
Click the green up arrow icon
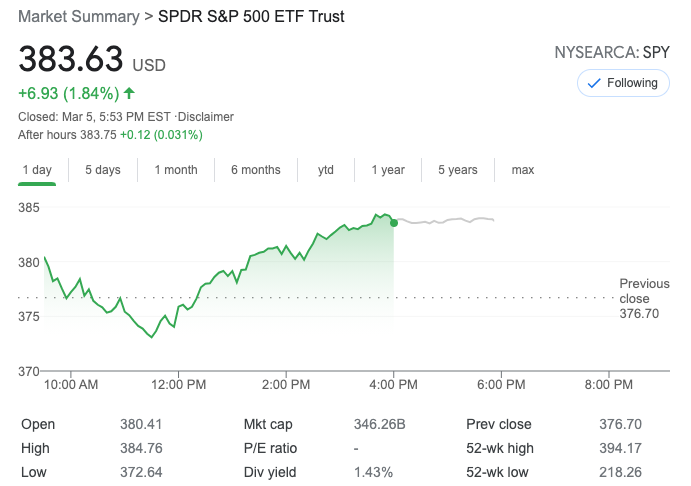coord(129,93)
